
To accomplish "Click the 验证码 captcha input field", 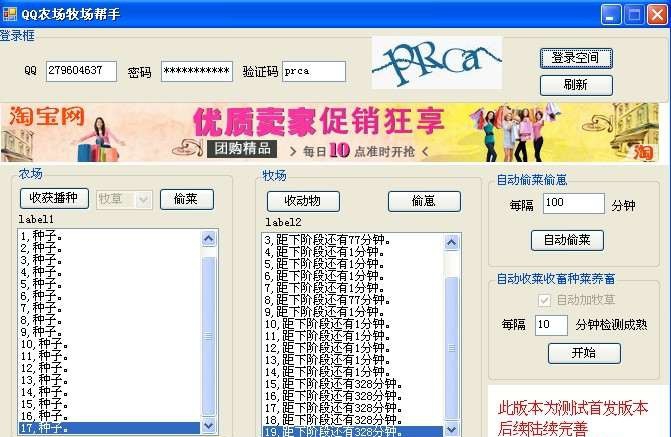I will (x=314, y=71).
